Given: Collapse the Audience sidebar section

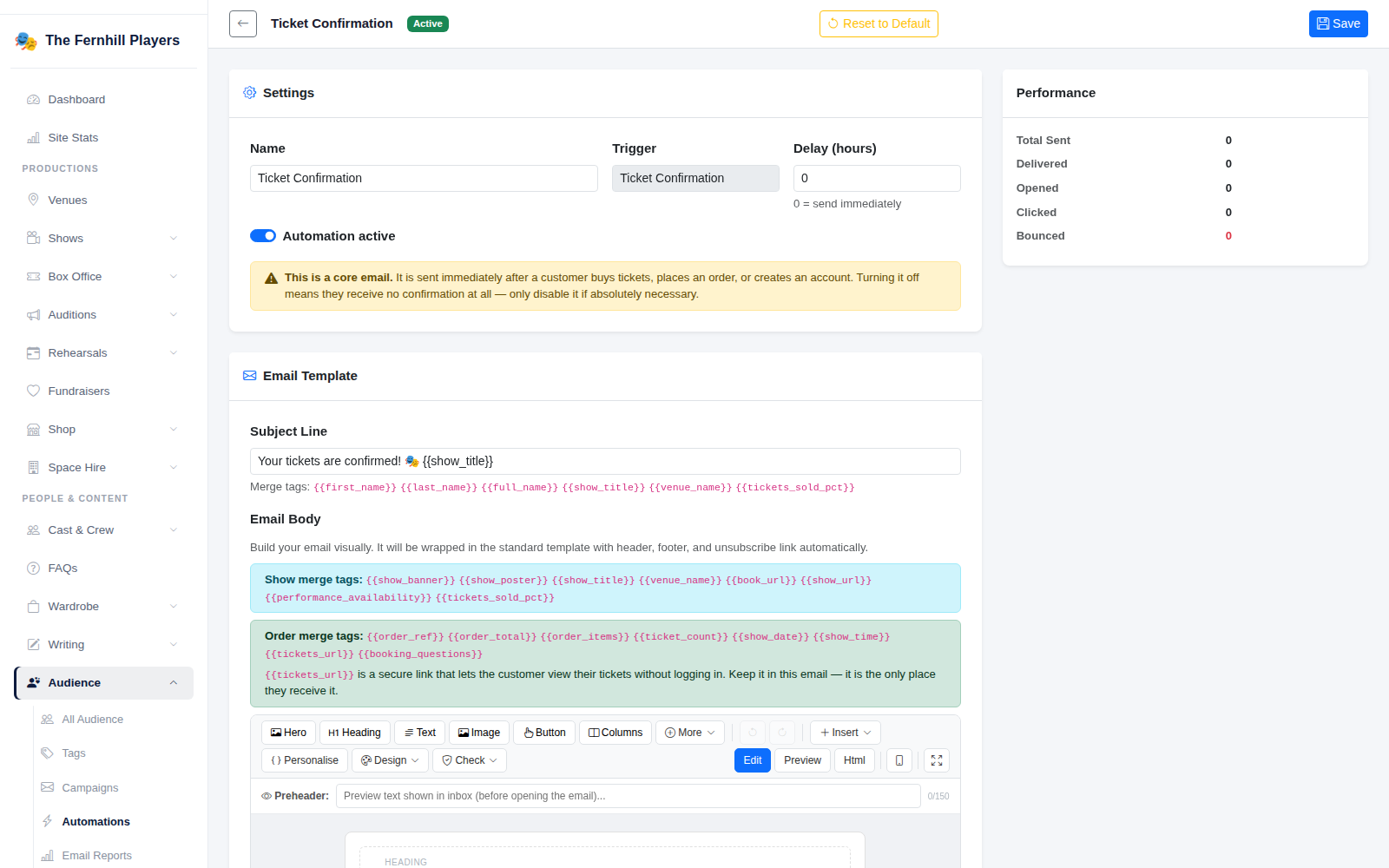Looking at the screenshot, I should [x=104, y=683].
